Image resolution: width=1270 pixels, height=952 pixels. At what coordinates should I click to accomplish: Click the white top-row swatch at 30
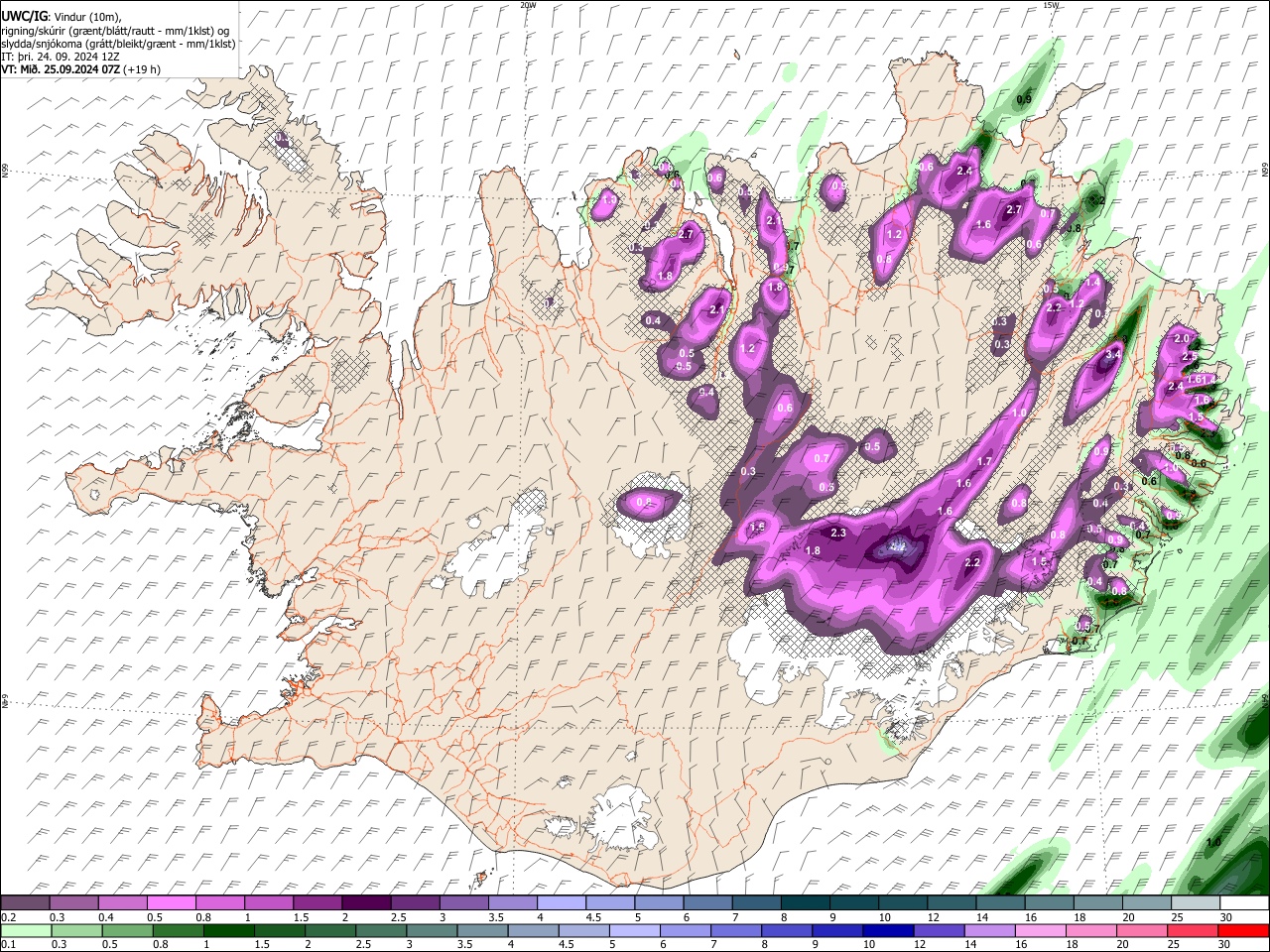point(1242,902)
